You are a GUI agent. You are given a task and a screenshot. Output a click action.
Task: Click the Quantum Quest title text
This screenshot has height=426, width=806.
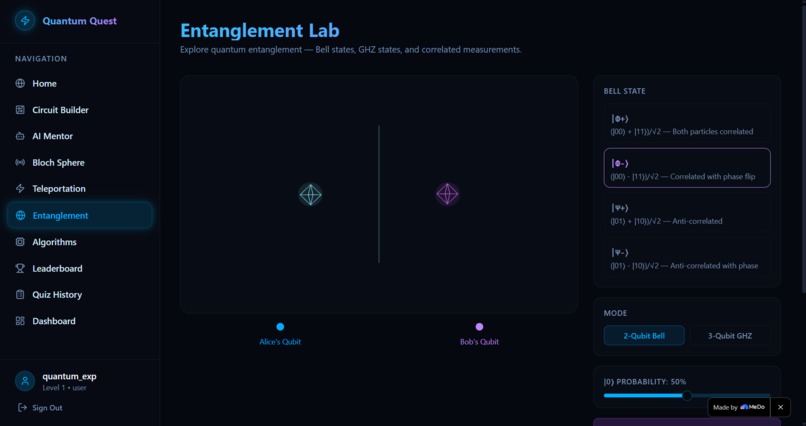click(x=80, y=21)
